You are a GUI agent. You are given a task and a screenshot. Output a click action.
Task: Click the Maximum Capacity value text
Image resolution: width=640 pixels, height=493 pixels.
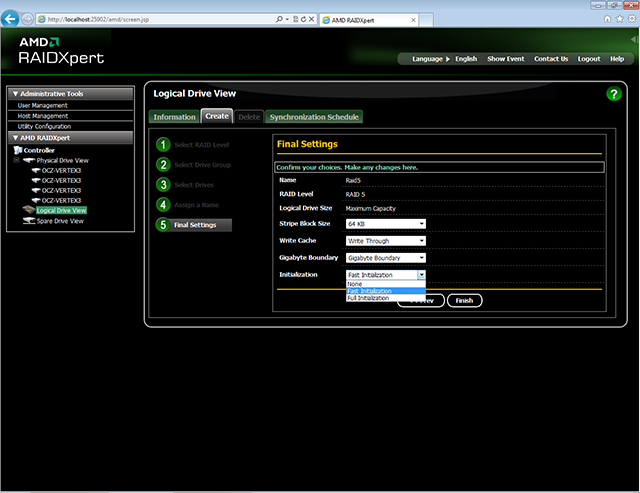coord(371,209)
